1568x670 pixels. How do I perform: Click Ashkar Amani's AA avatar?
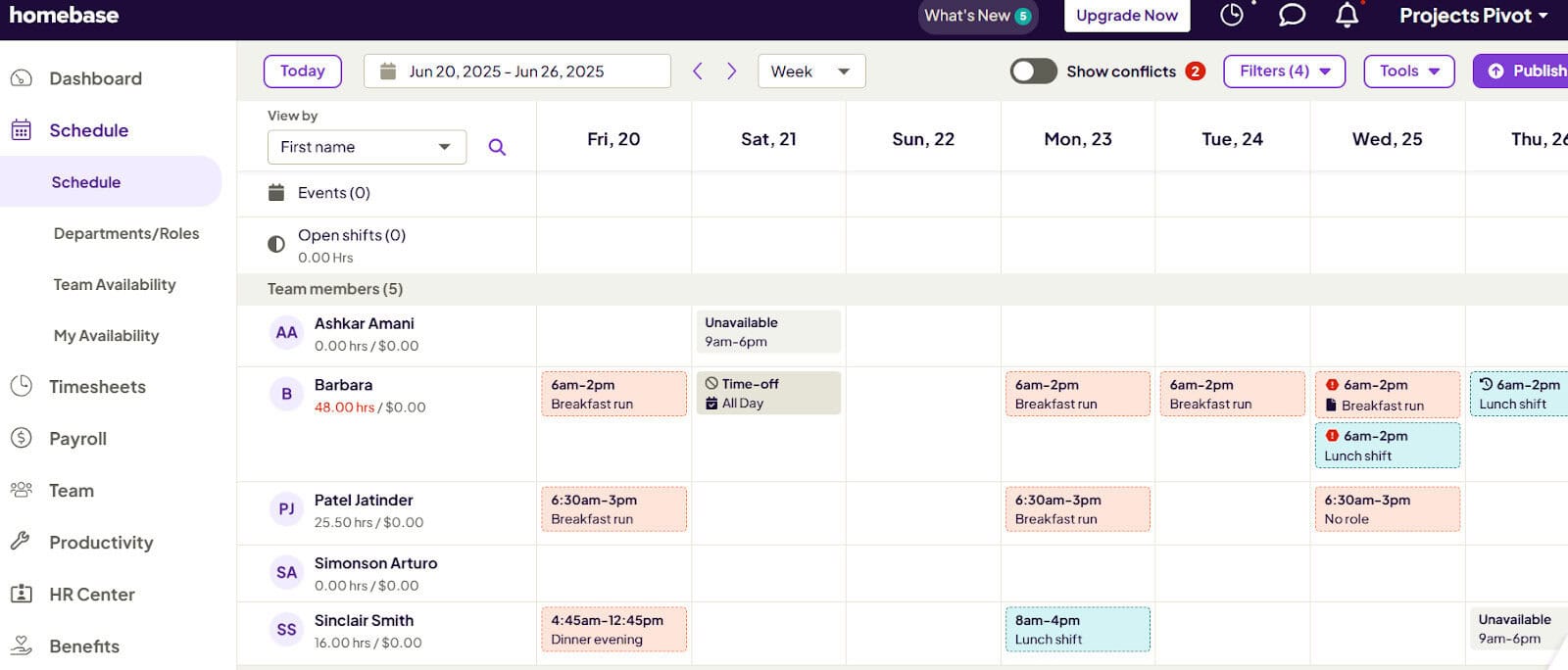click(286, 333)
